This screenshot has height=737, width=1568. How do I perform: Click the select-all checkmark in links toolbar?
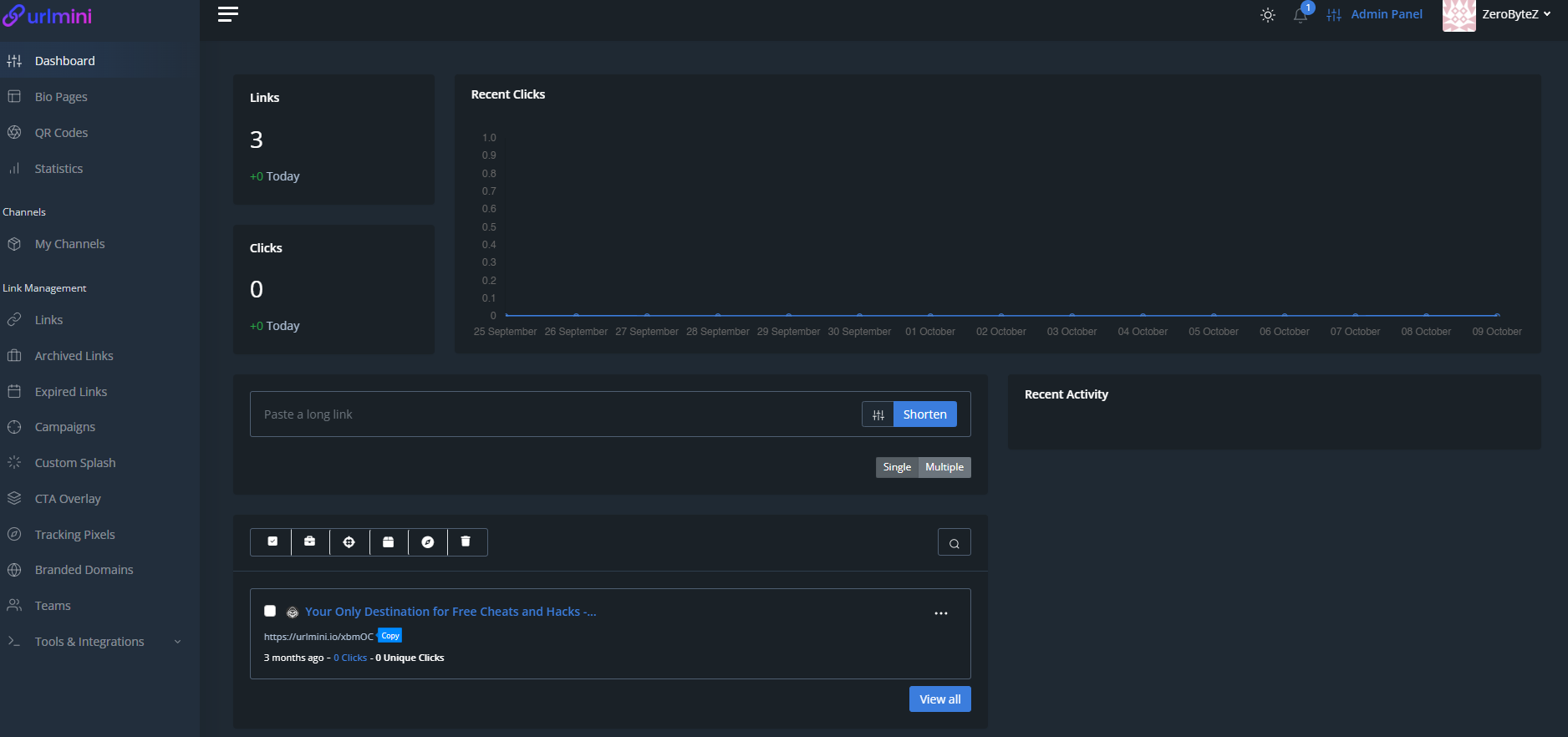272,542
